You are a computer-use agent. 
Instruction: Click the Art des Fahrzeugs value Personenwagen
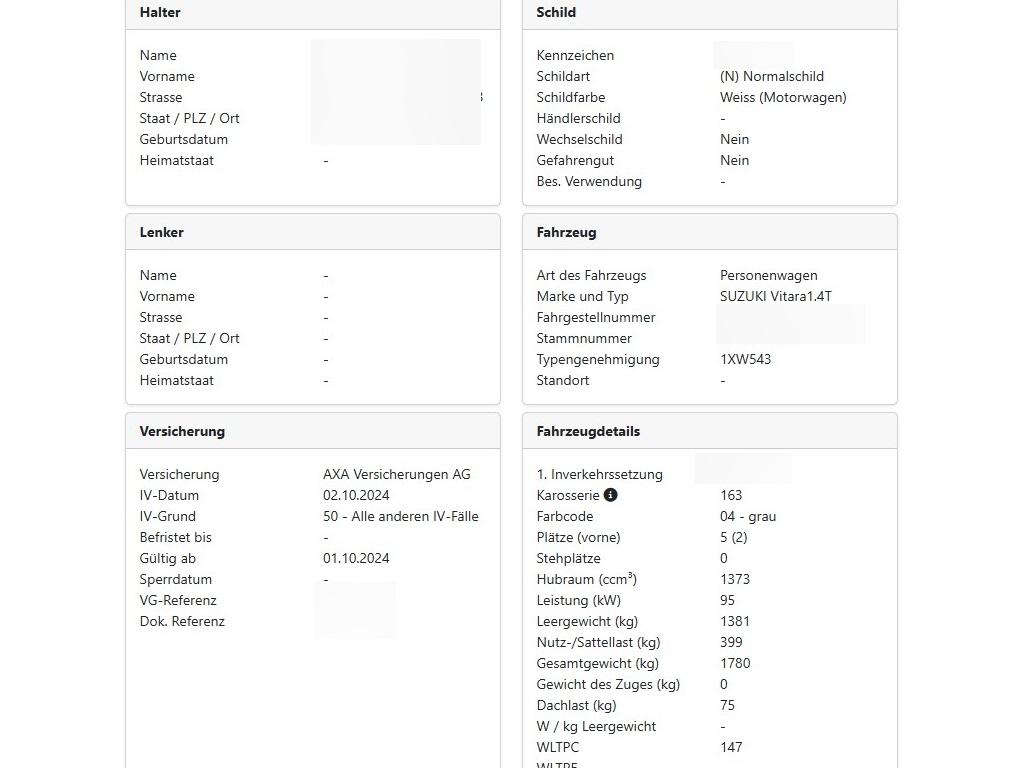[x=768, y=276]
